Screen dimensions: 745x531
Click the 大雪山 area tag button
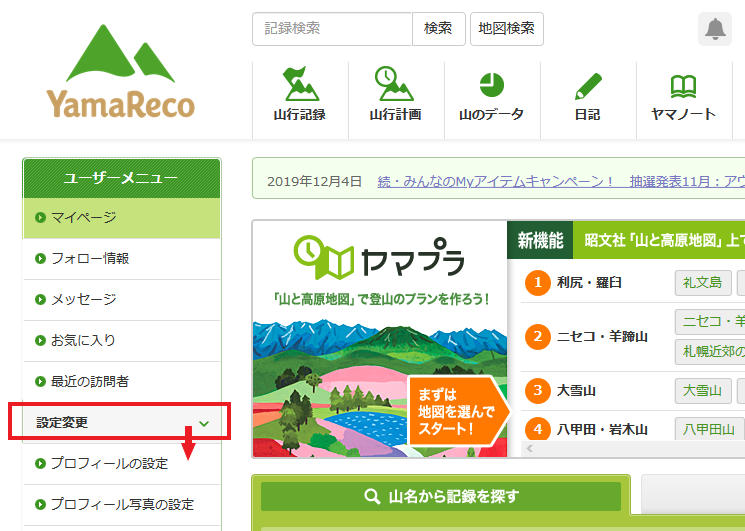click(703, 391)
